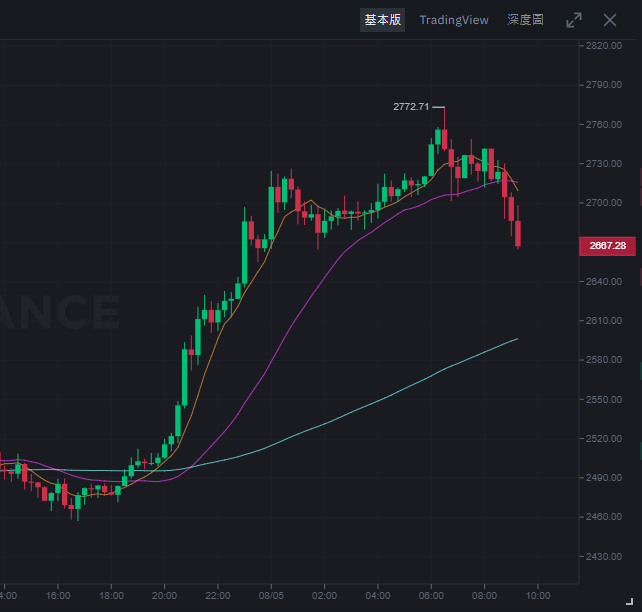Click the 10:00 time axis label
The image size is (642, 612).
coord(538,596)
